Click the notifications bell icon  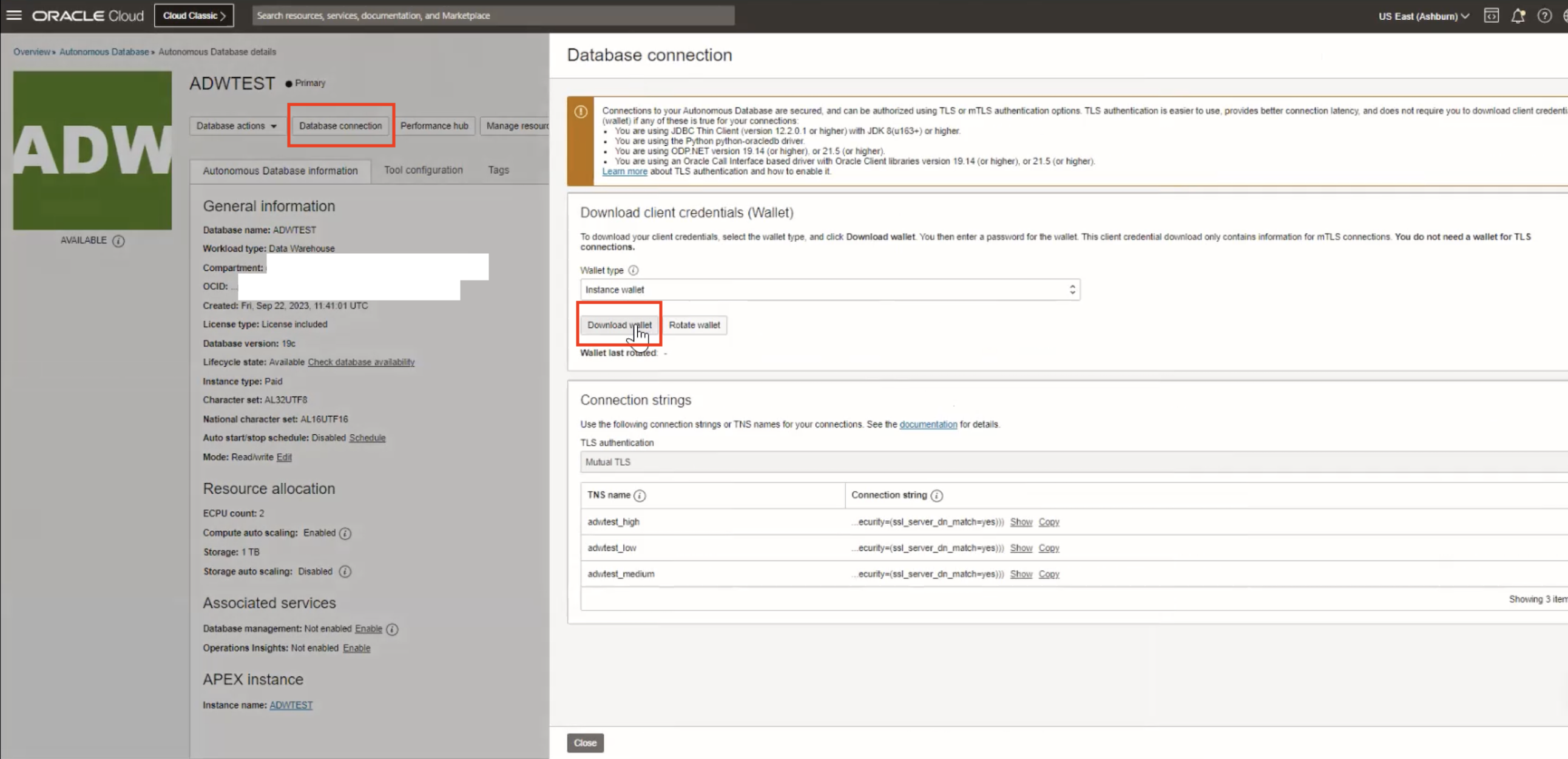click(x=1518, y=16)
